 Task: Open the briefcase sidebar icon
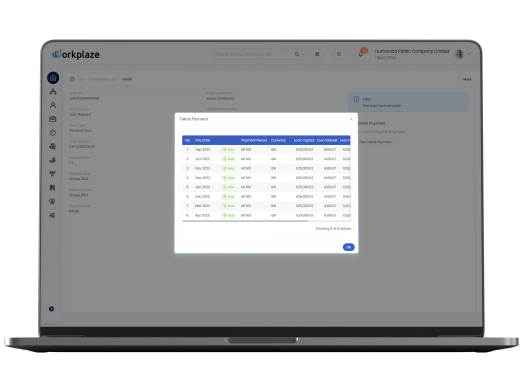(53, 119)
